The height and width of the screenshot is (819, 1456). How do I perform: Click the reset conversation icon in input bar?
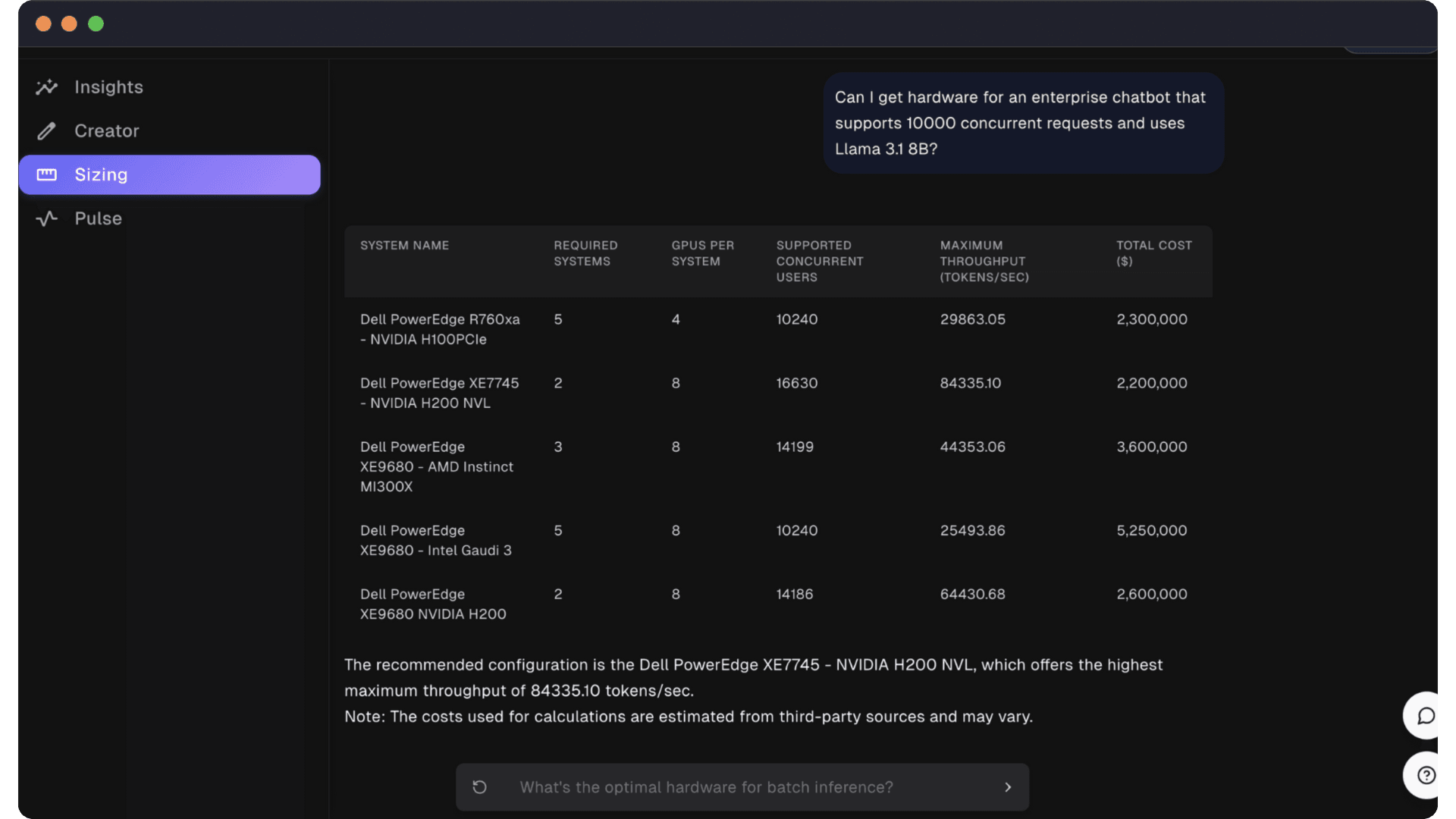click(x=479, y=787)
